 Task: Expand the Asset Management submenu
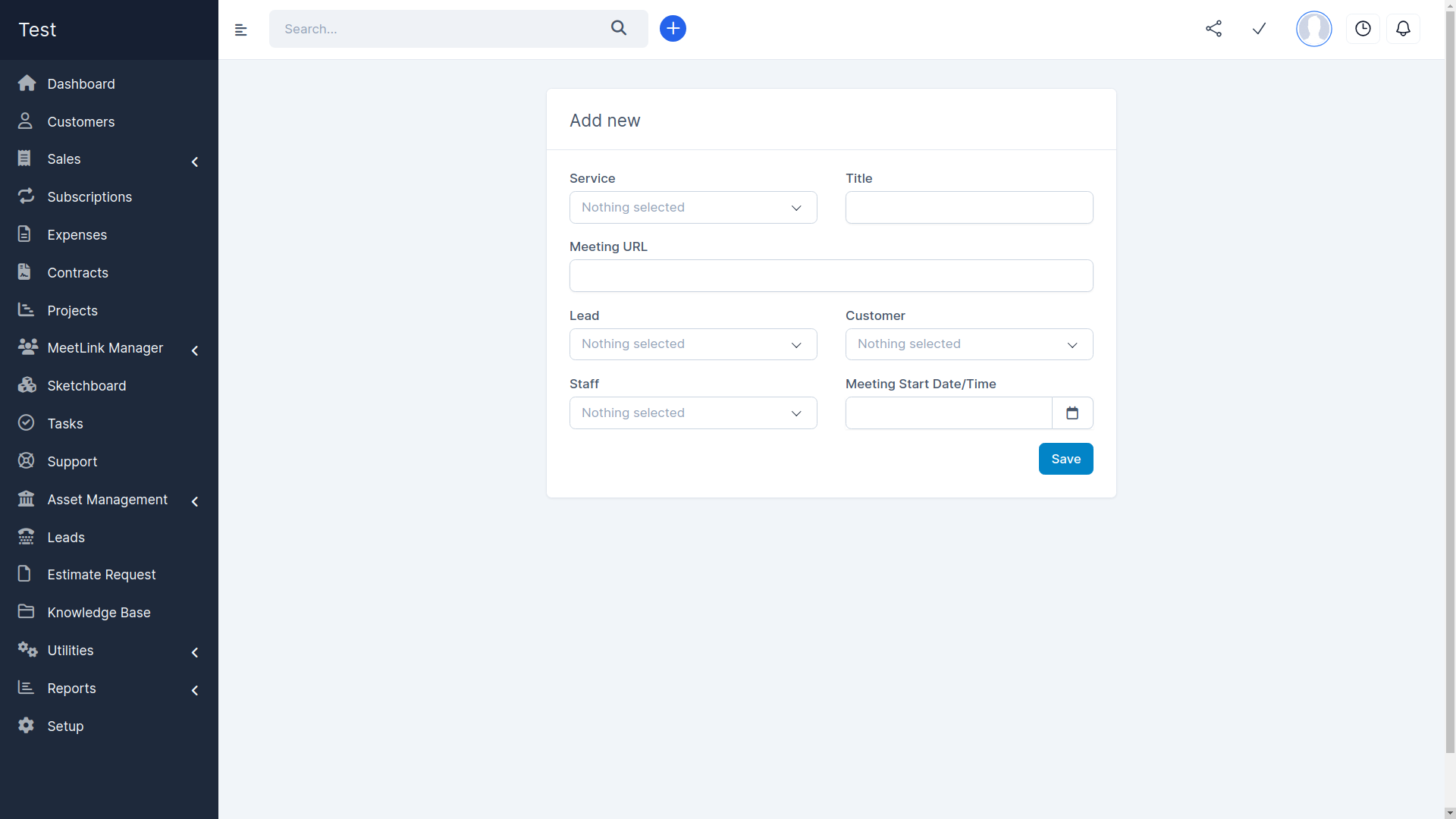point(108,500)
